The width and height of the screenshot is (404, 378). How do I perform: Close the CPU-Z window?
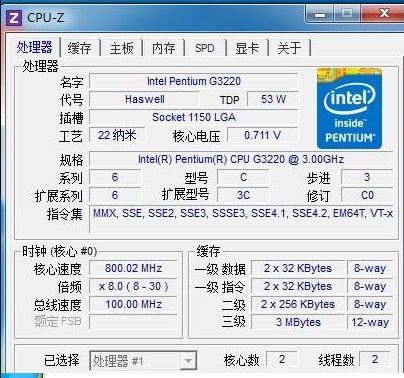pos(384,14)
